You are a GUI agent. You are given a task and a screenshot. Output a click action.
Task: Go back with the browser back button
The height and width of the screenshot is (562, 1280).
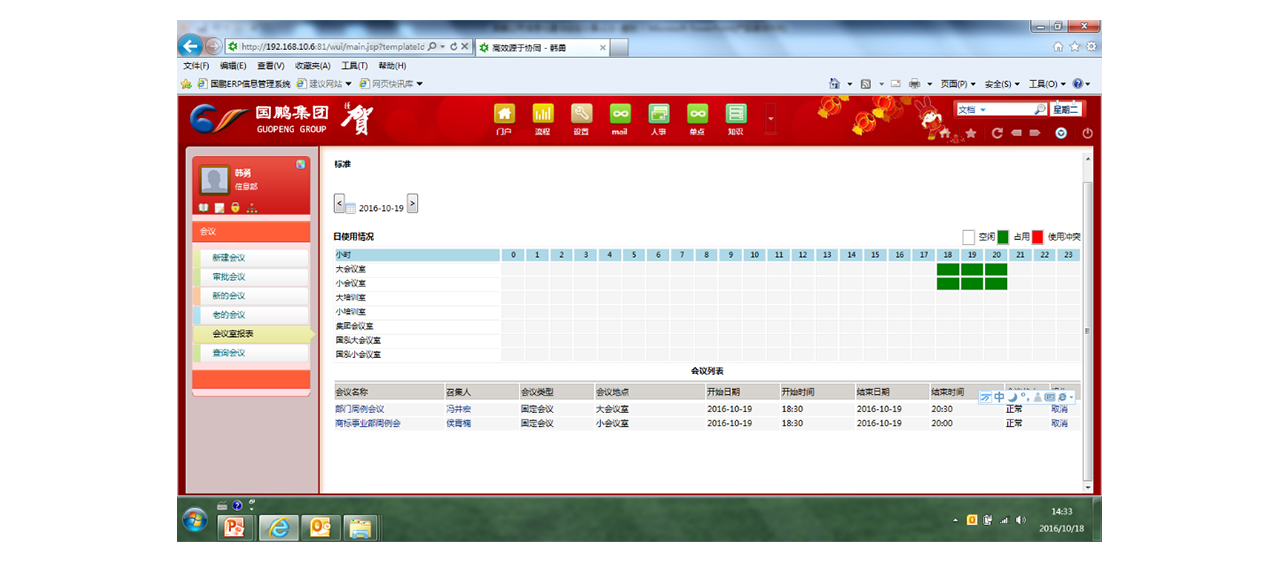point(190,46)
